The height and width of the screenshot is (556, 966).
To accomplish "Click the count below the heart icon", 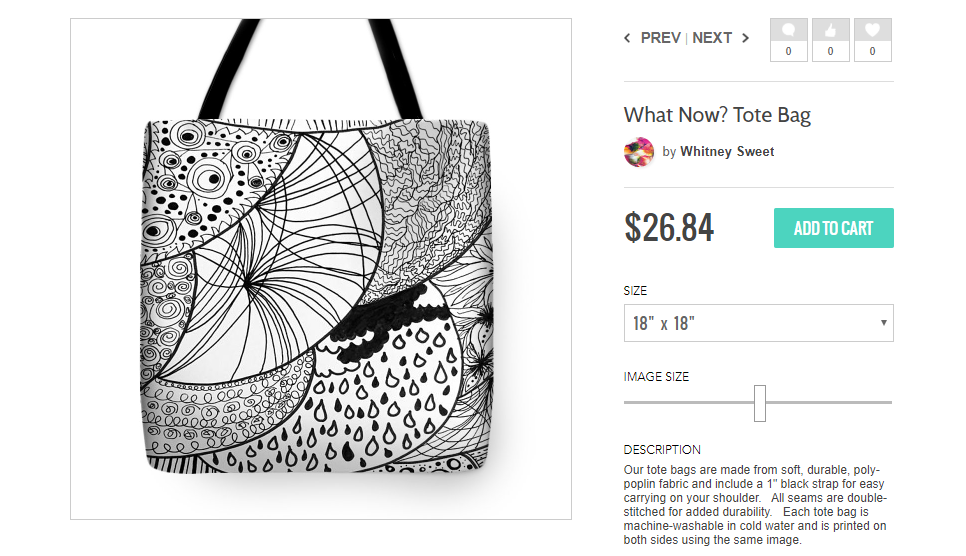I will 872,51.
